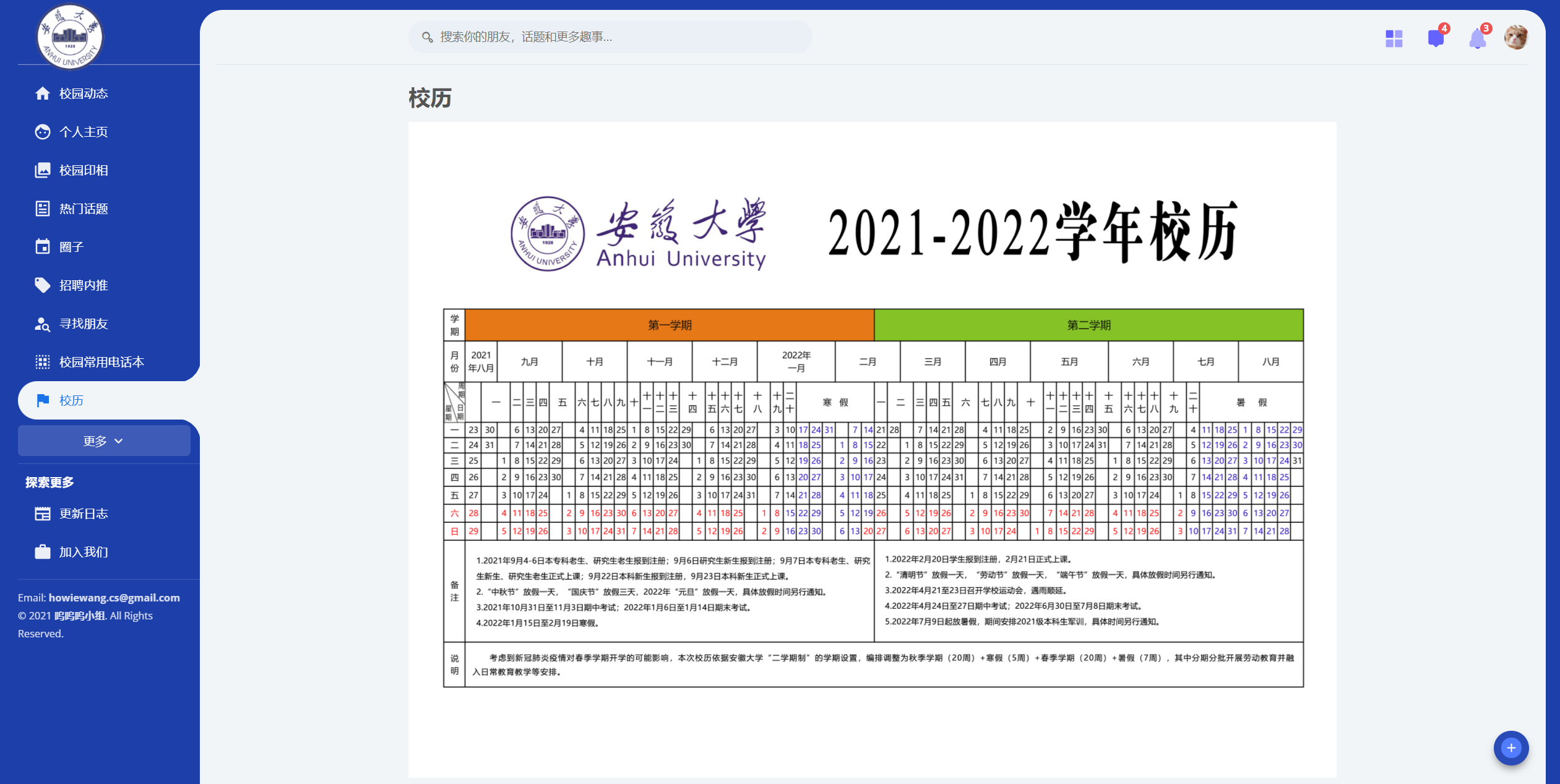Select the active 校历 menu item

click(x=71, y=400)
